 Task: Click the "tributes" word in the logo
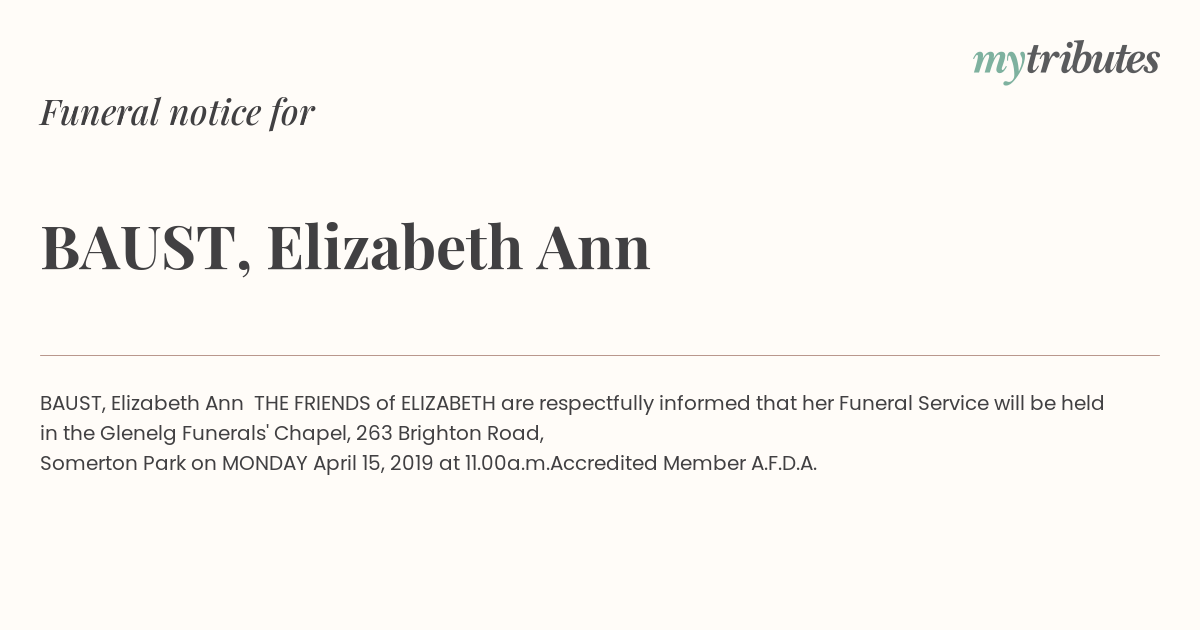pos(1092,59)
